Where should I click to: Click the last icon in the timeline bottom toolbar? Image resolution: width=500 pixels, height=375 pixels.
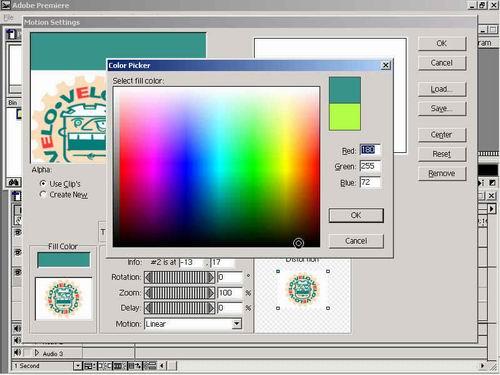pyautogui.click(x=150, y=366)
